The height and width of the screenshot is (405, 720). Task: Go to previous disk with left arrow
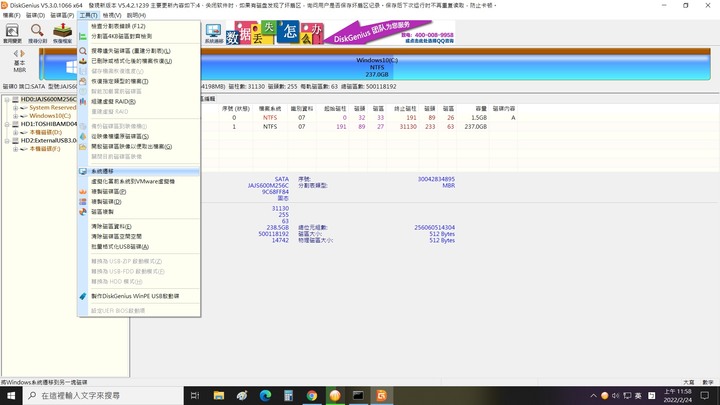[x=16, y=54]
